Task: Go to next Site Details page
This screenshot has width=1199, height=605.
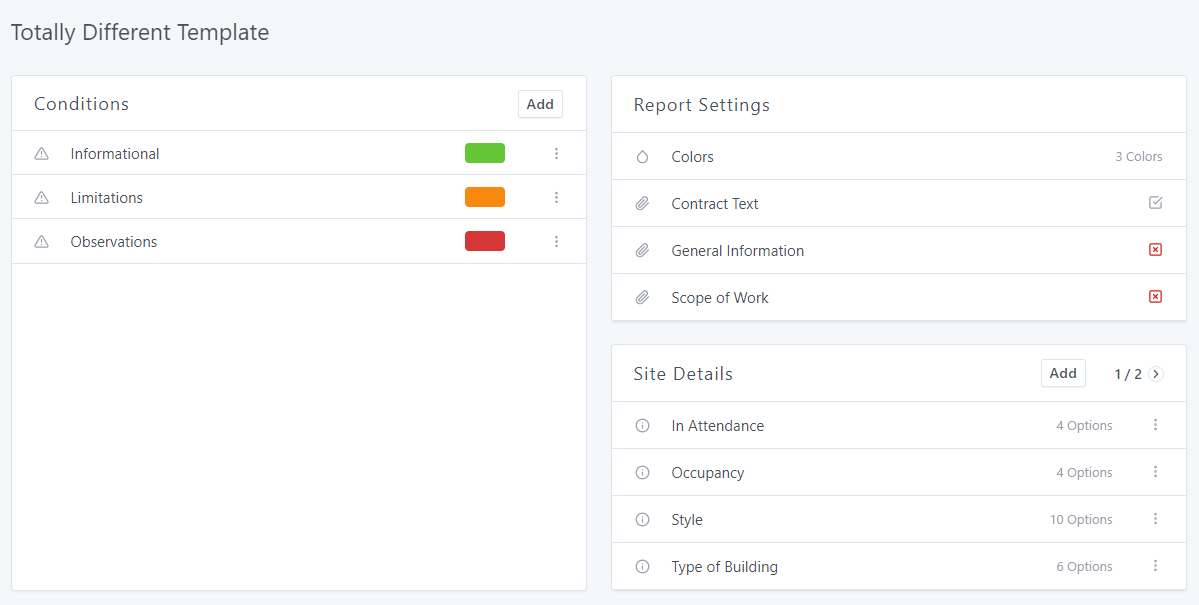Action: [x=1156, y=374]
